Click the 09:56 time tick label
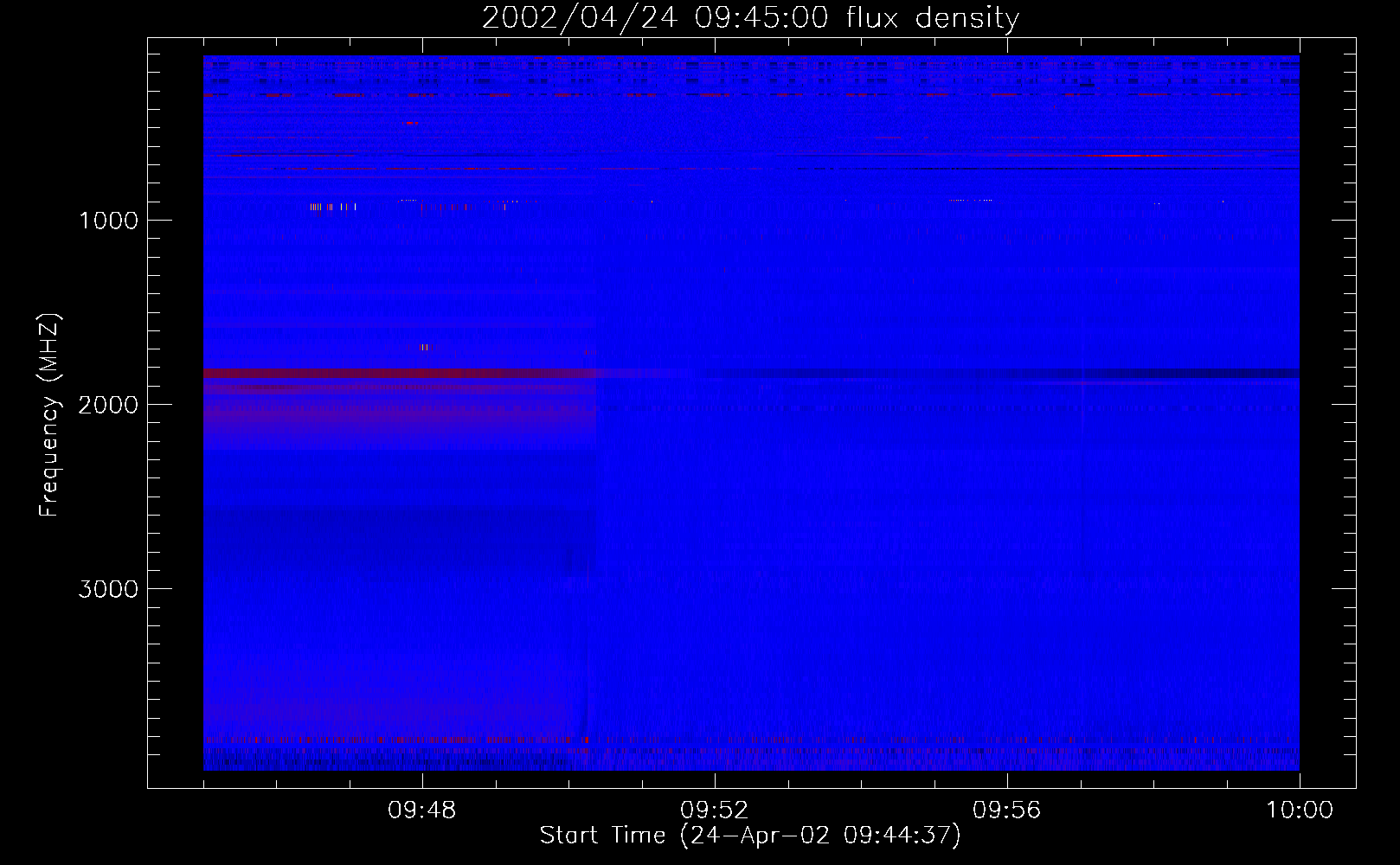The width and height of the screenshot is (1400, 865). [1007, 811]
